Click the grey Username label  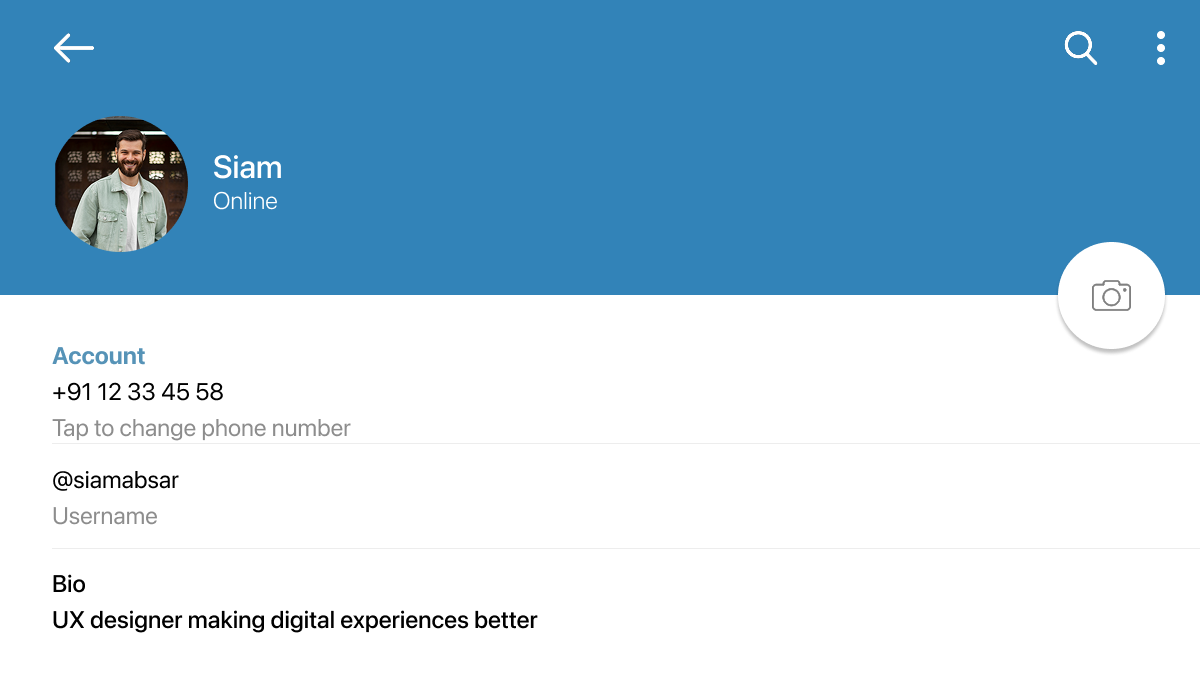[x=105, y=516]
